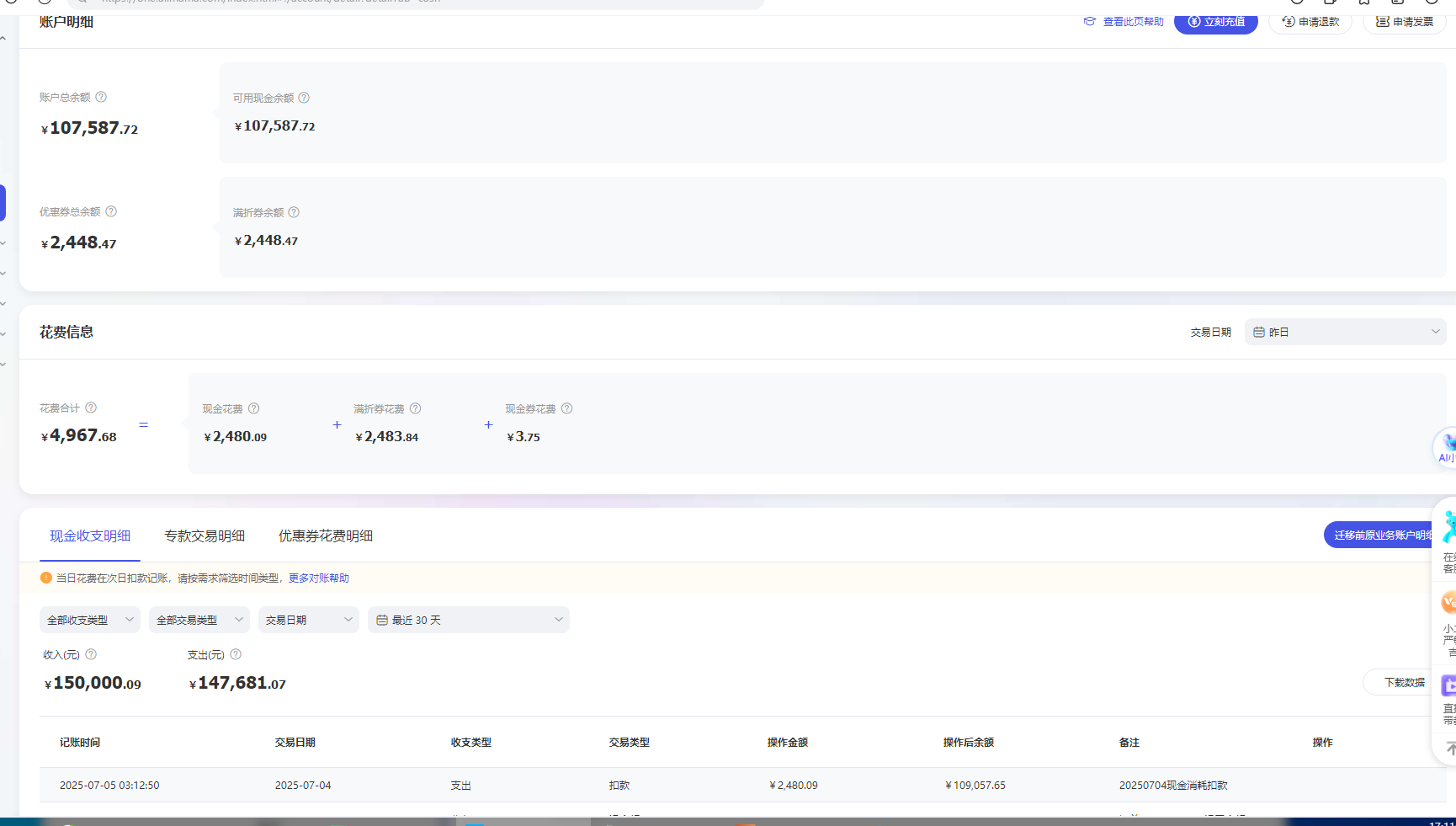Switch to the 优惠券花费明细 tab
The height and width of the screenshot is (826, 1456).
tap(326, 536)
